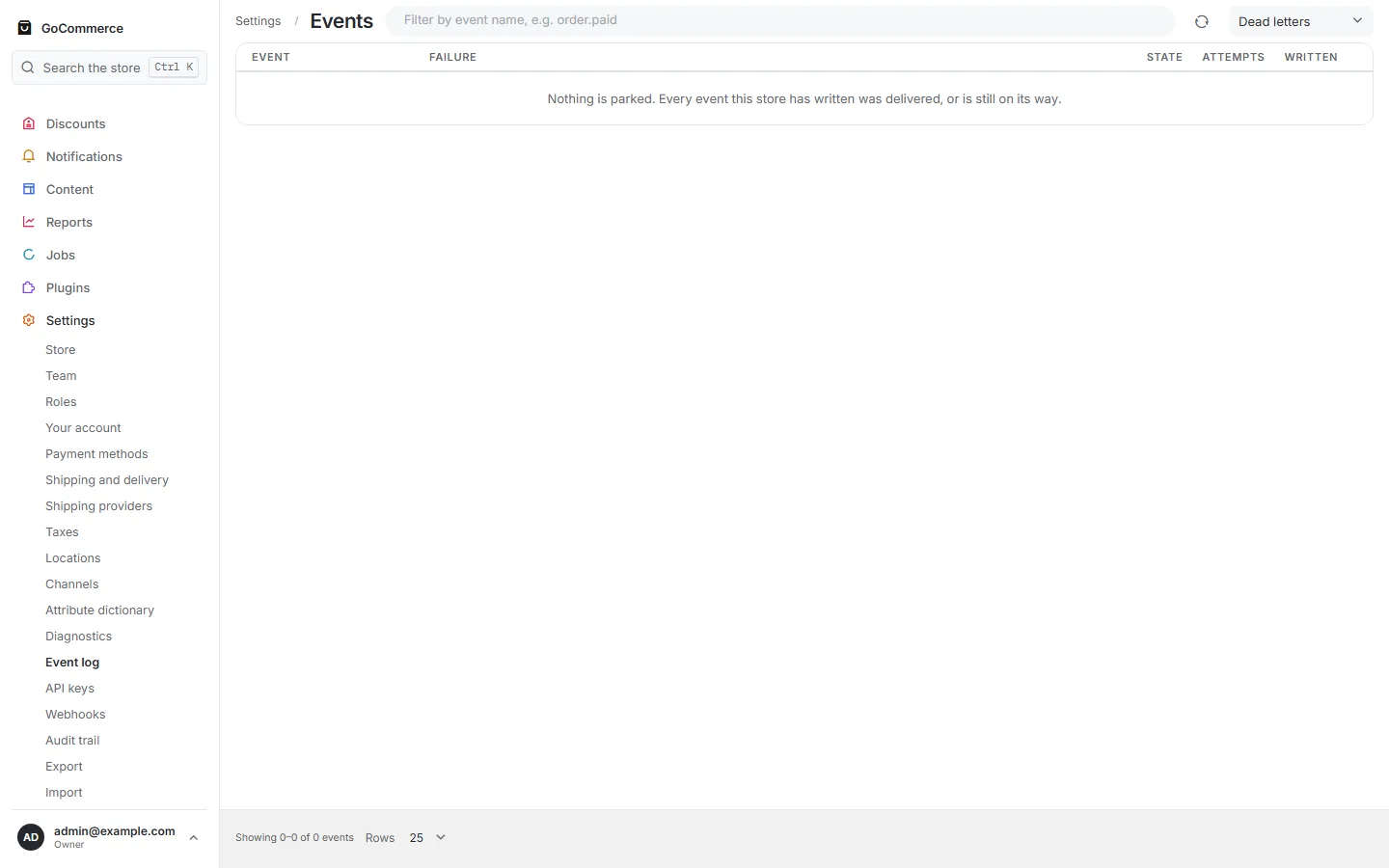Click the GoCommerce logo icon
Screen dimensions: 1389x868
click(x=25, y=28)
